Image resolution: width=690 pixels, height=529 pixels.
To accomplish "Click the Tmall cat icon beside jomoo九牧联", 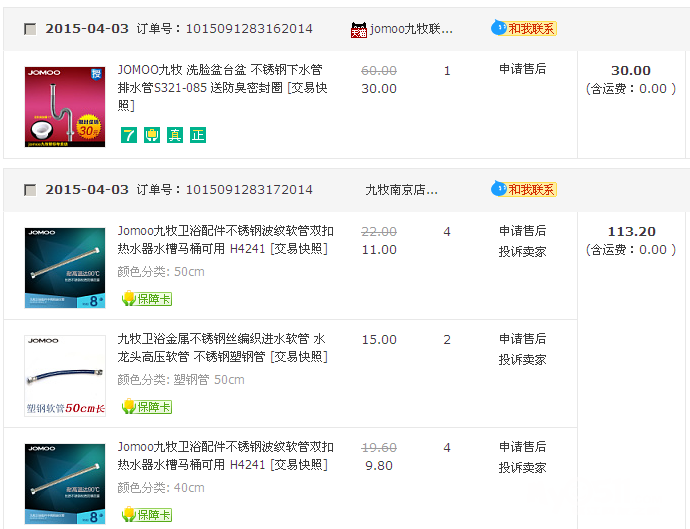I will click(x=358, y=30).
